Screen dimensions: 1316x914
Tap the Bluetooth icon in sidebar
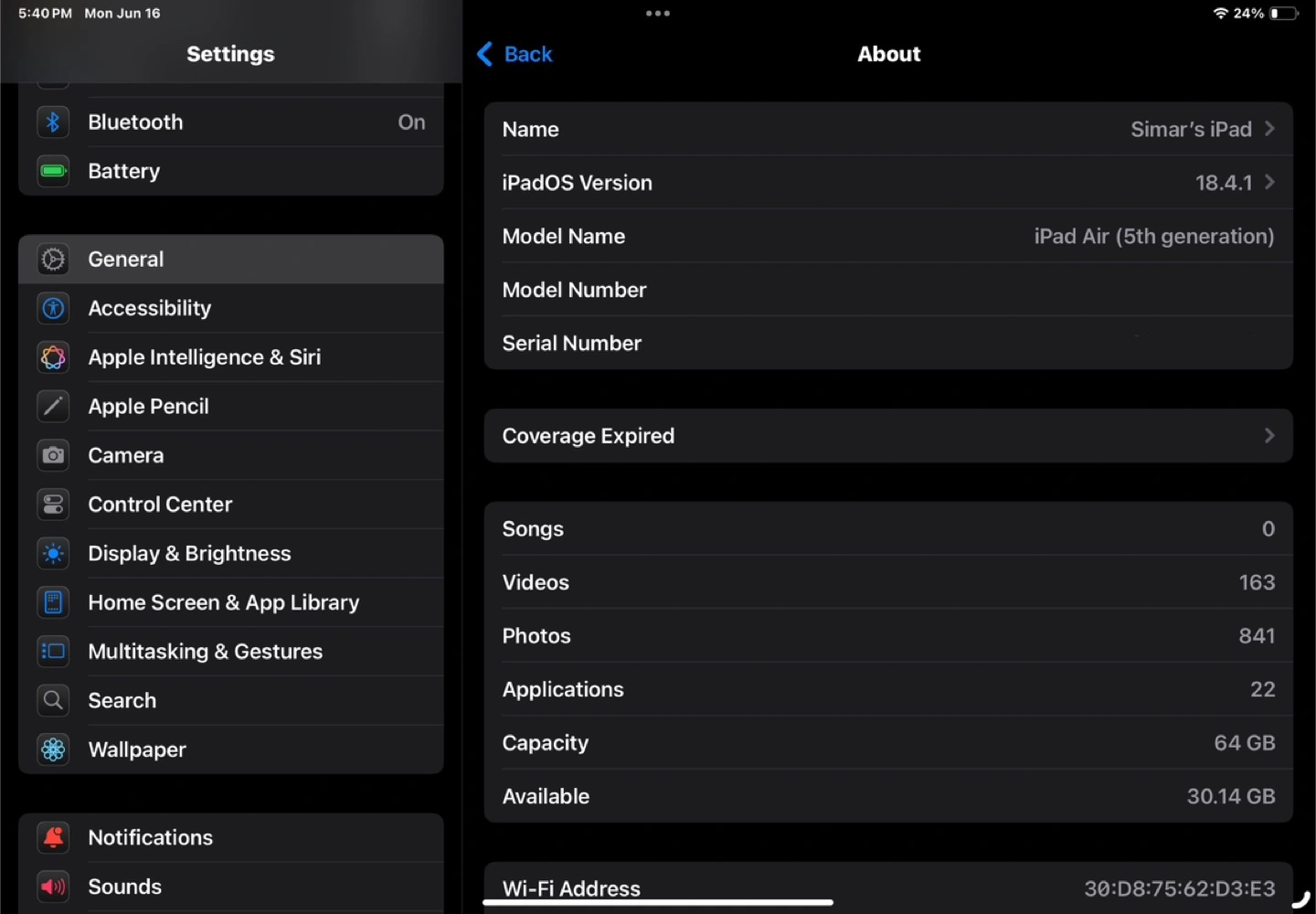click(53, 122)
